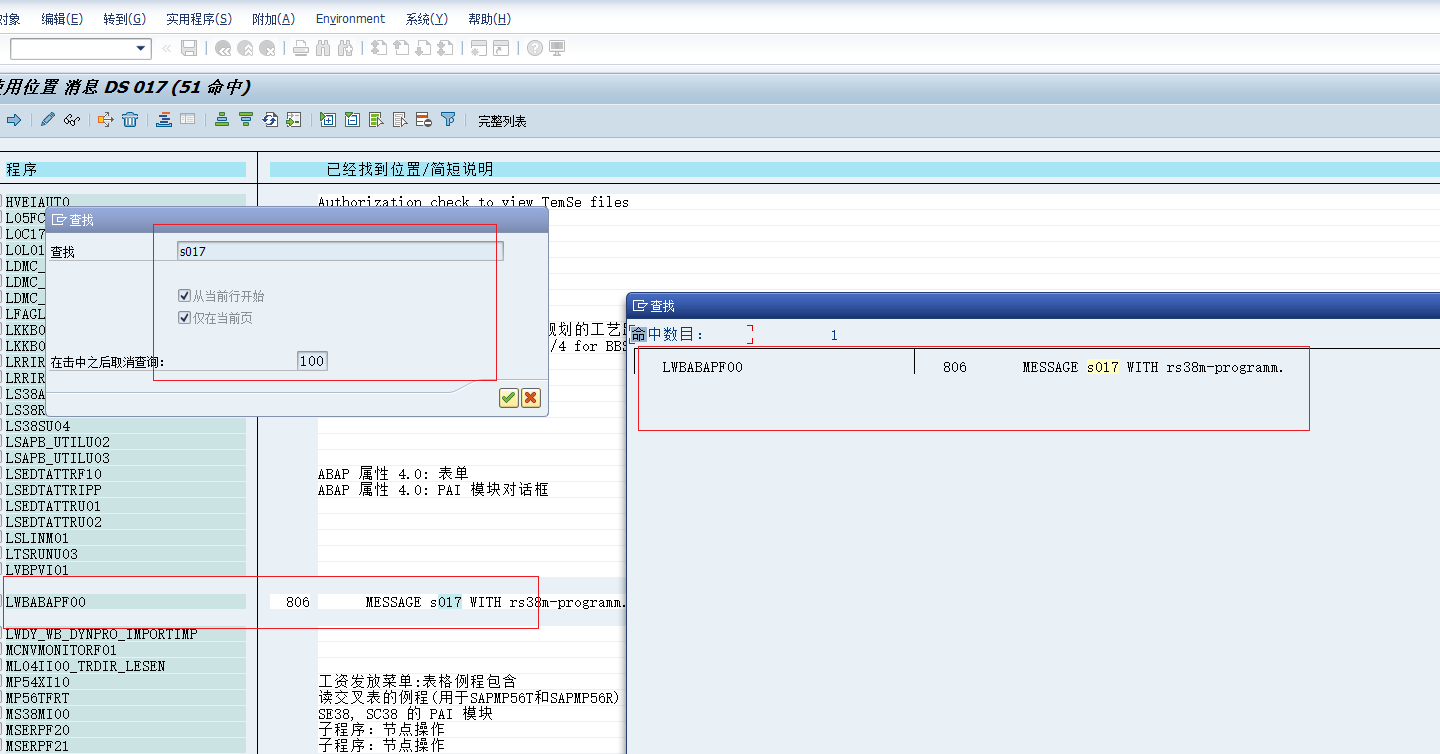The image size is (1440, 754).
Task: Open Help question mark icon
Action: point(535,48)
